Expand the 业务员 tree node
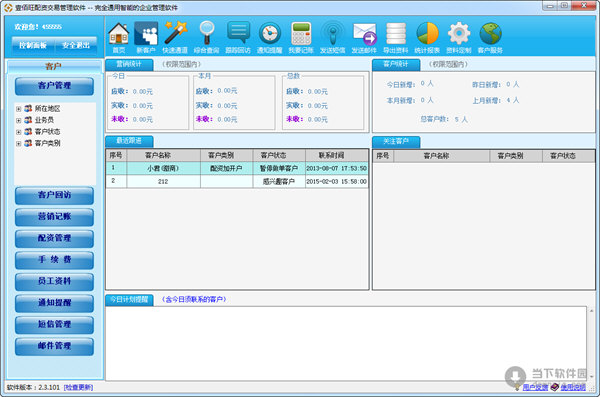The image size is (600, 397). point(18,121)
